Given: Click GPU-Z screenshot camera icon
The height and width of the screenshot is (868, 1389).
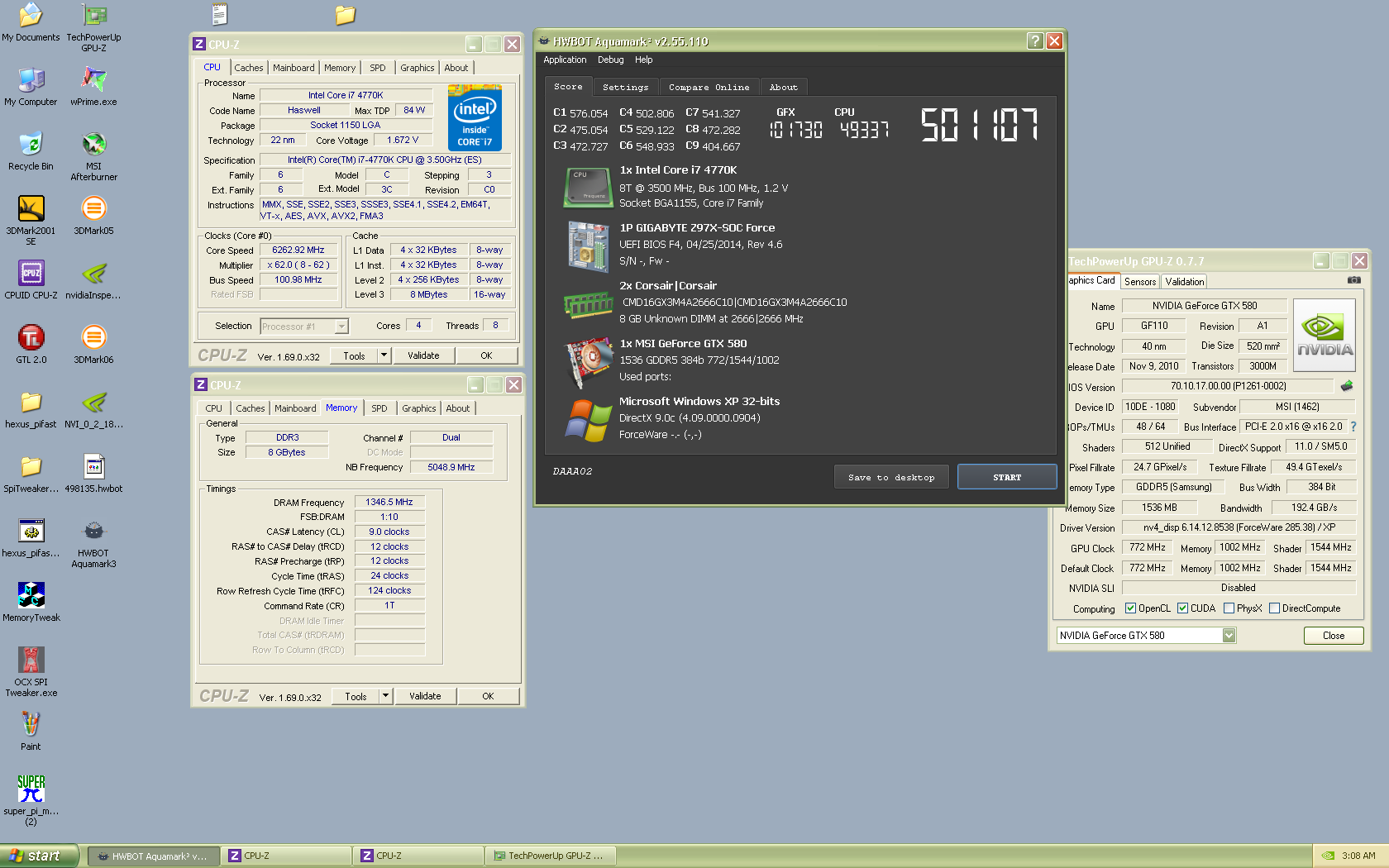Looking at the screenshot, I should click(1353, 280).
